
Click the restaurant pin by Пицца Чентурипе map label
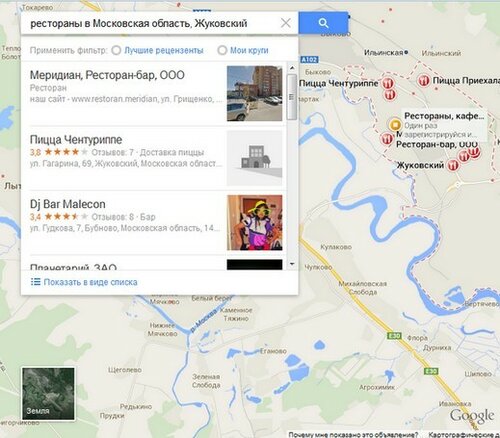pyautogui.click(x=388, y=83)
